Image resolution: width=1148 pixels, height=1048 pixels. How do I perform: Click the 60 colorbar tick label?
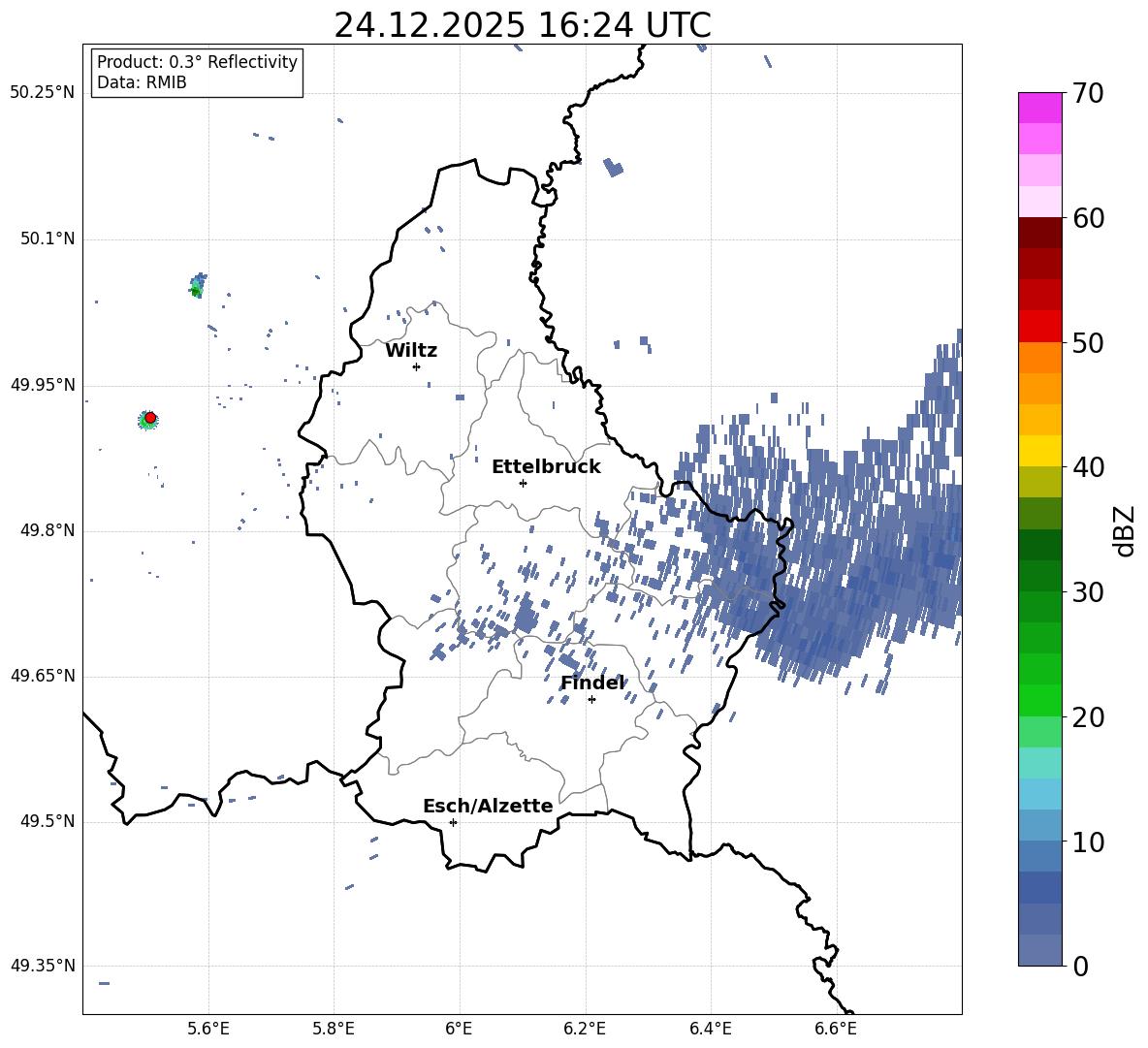tap(1088, 218)
